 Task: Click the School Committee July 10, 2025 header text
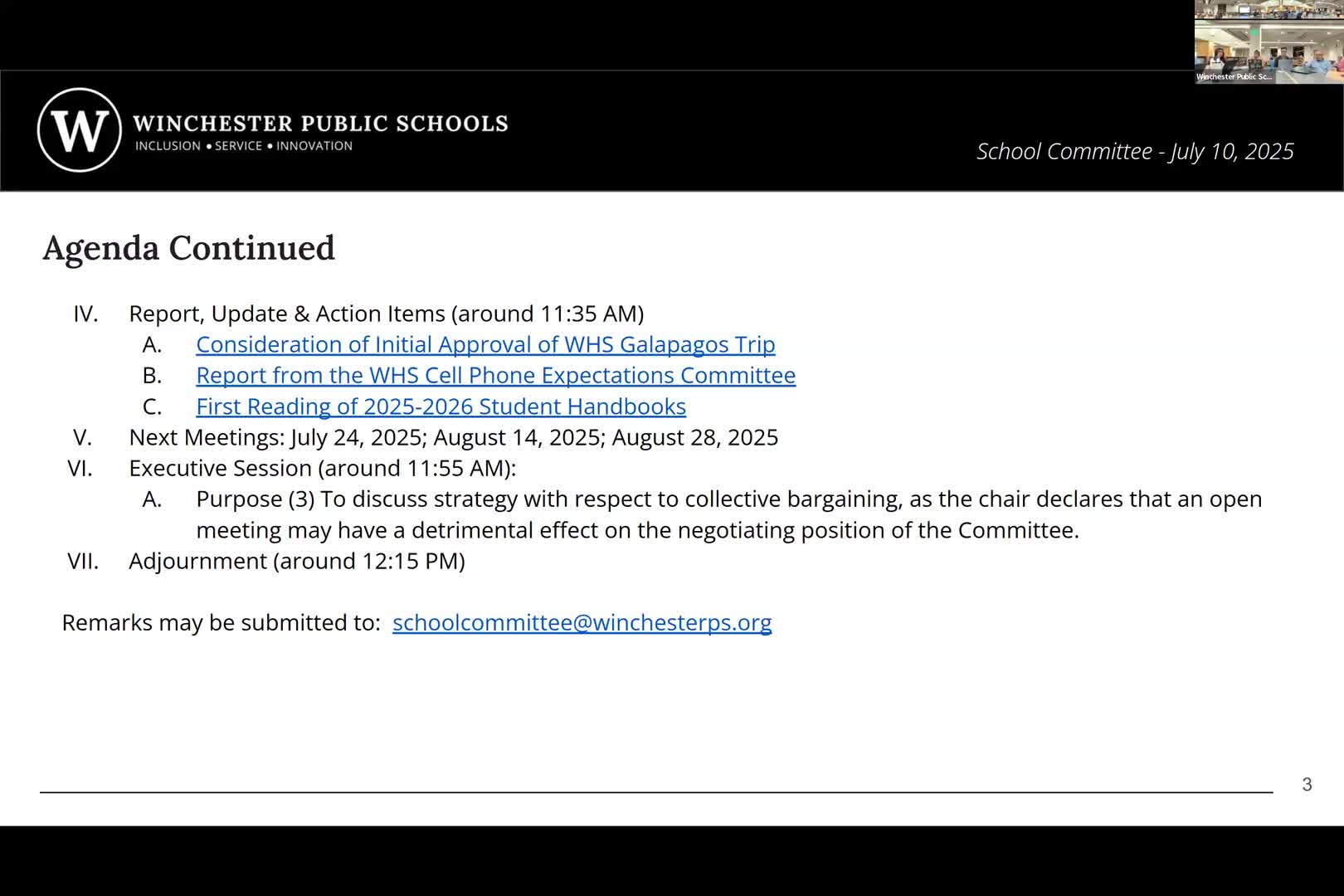pyautogui.click(x=1134, y=151)
